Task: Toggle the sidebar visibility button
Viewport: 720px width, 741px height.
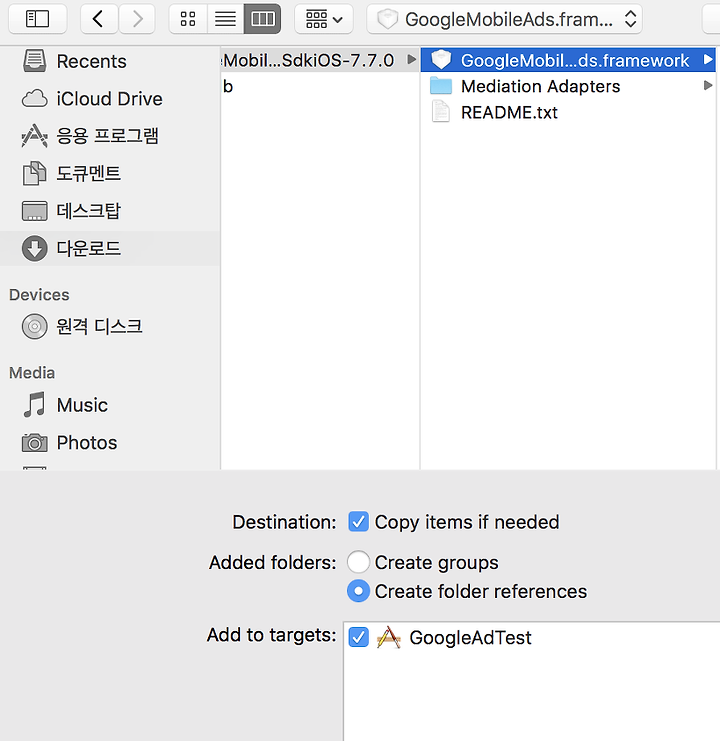Action: pyautogui.click(x=37, y=19)
